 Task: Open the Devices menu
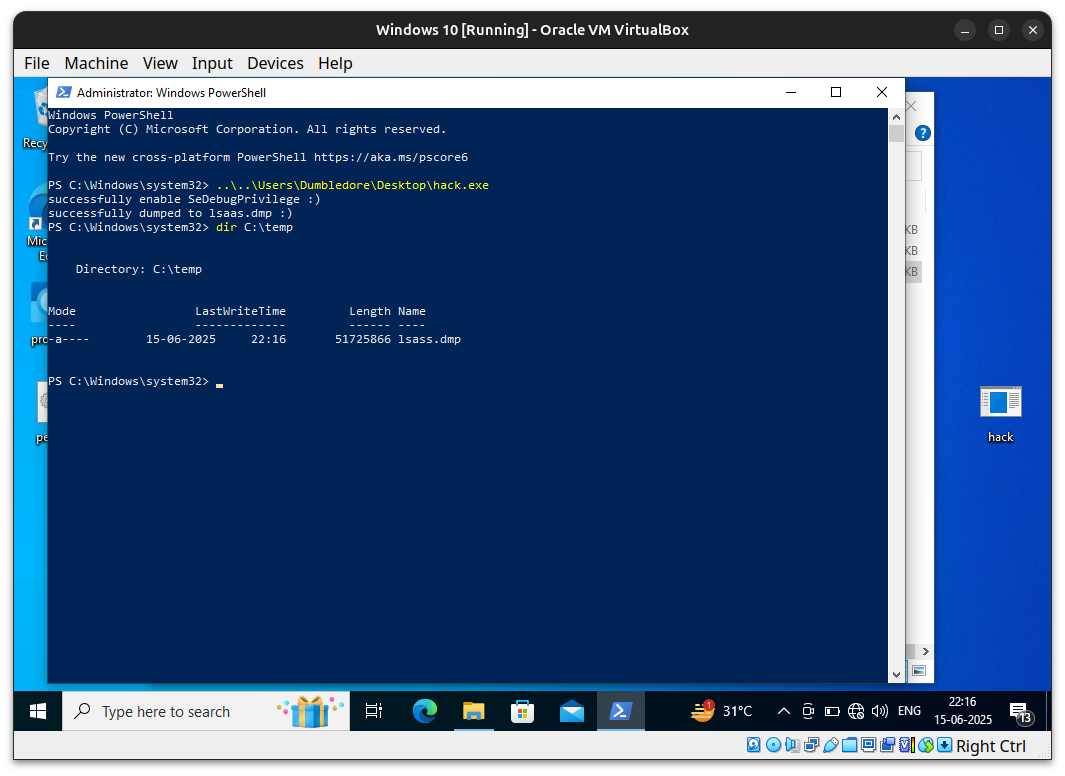coord(275,63)
